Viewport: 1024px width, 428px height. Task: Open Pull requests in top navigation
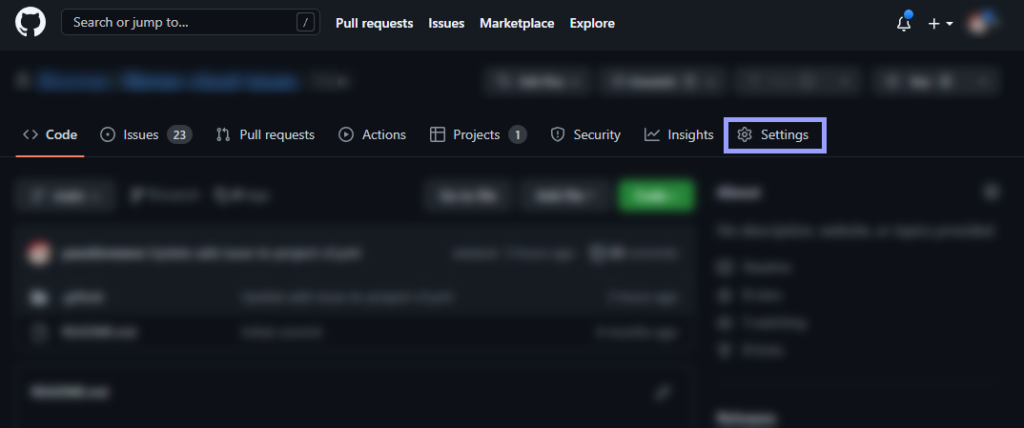pos(374,24)
